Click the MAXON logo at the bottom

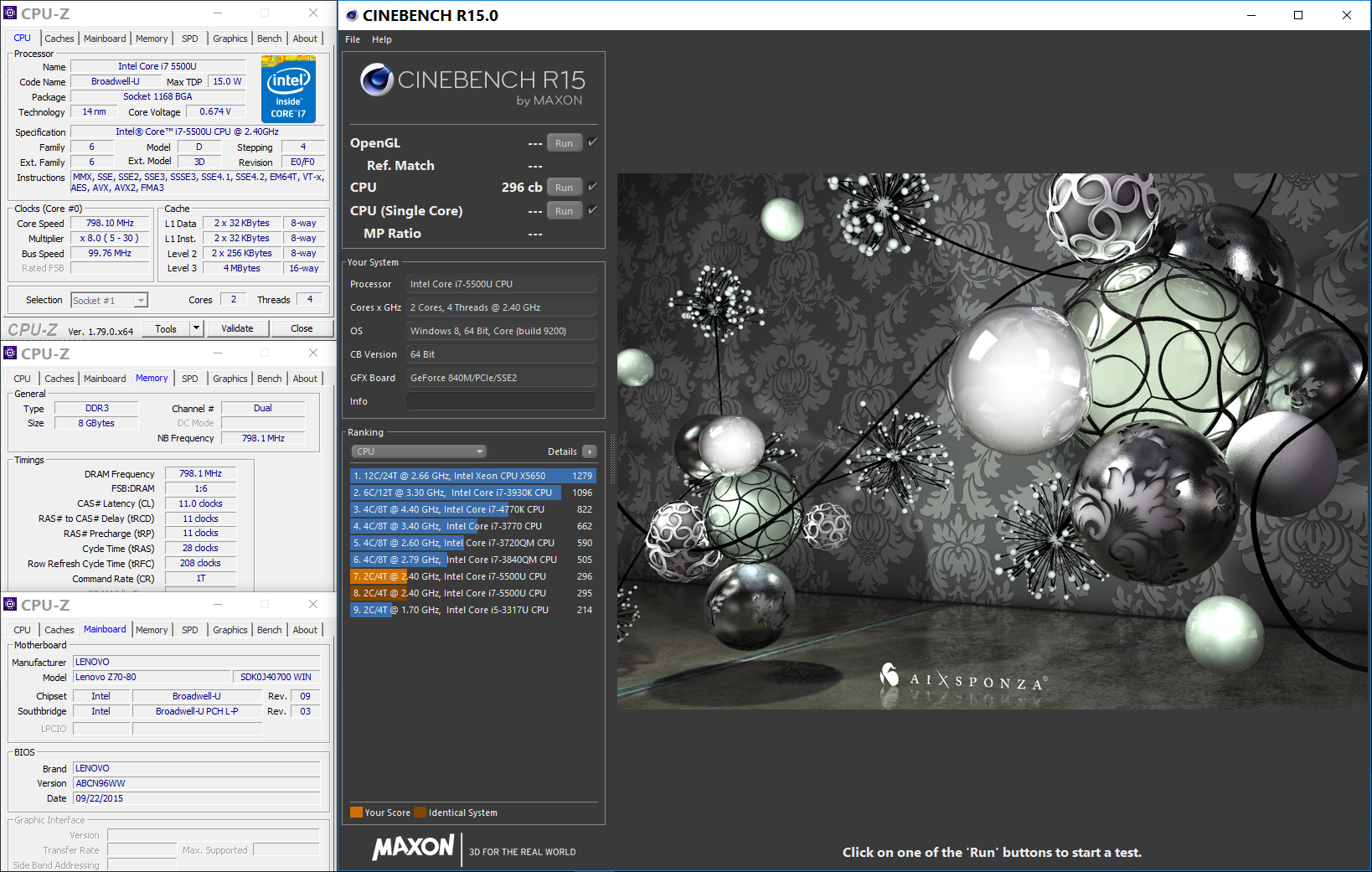(x=413, y=847)
